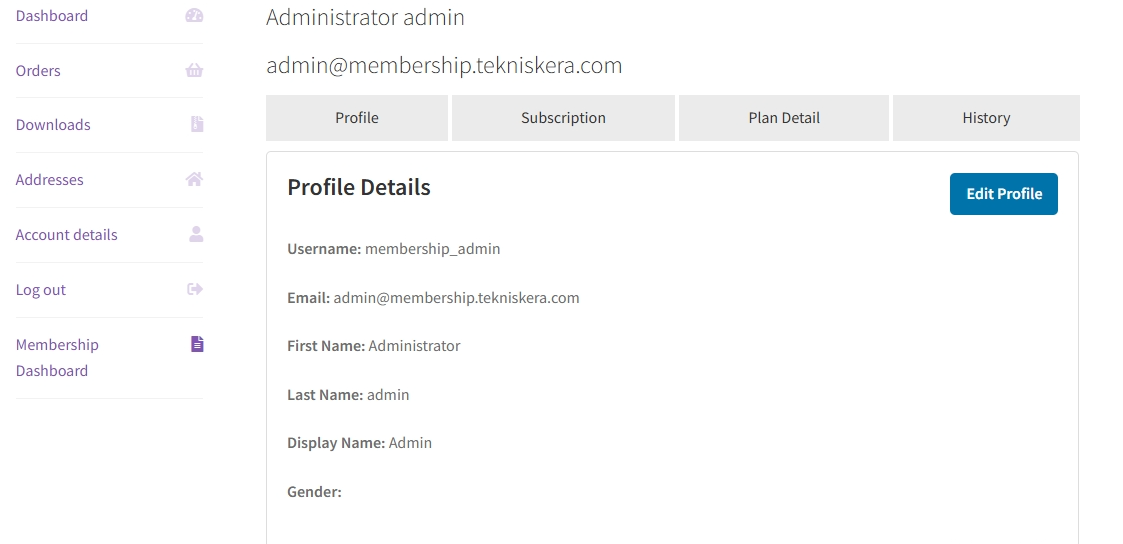
Task: Open the Account details link
Action: (x=67, y=235)
